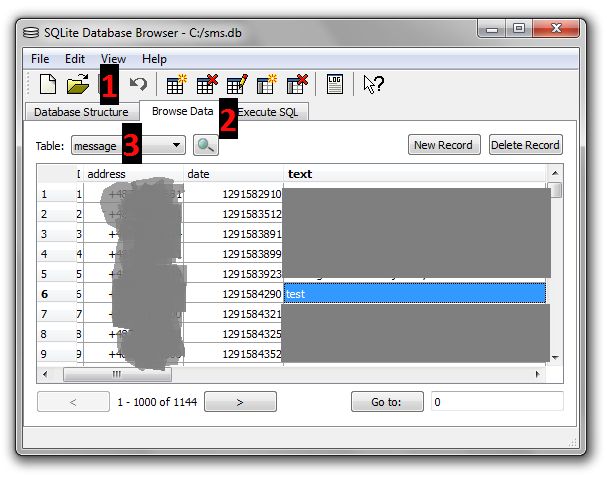The image size is (607, 479).
Task: Click the previous page < button
Action: click(x=73, y=402)
